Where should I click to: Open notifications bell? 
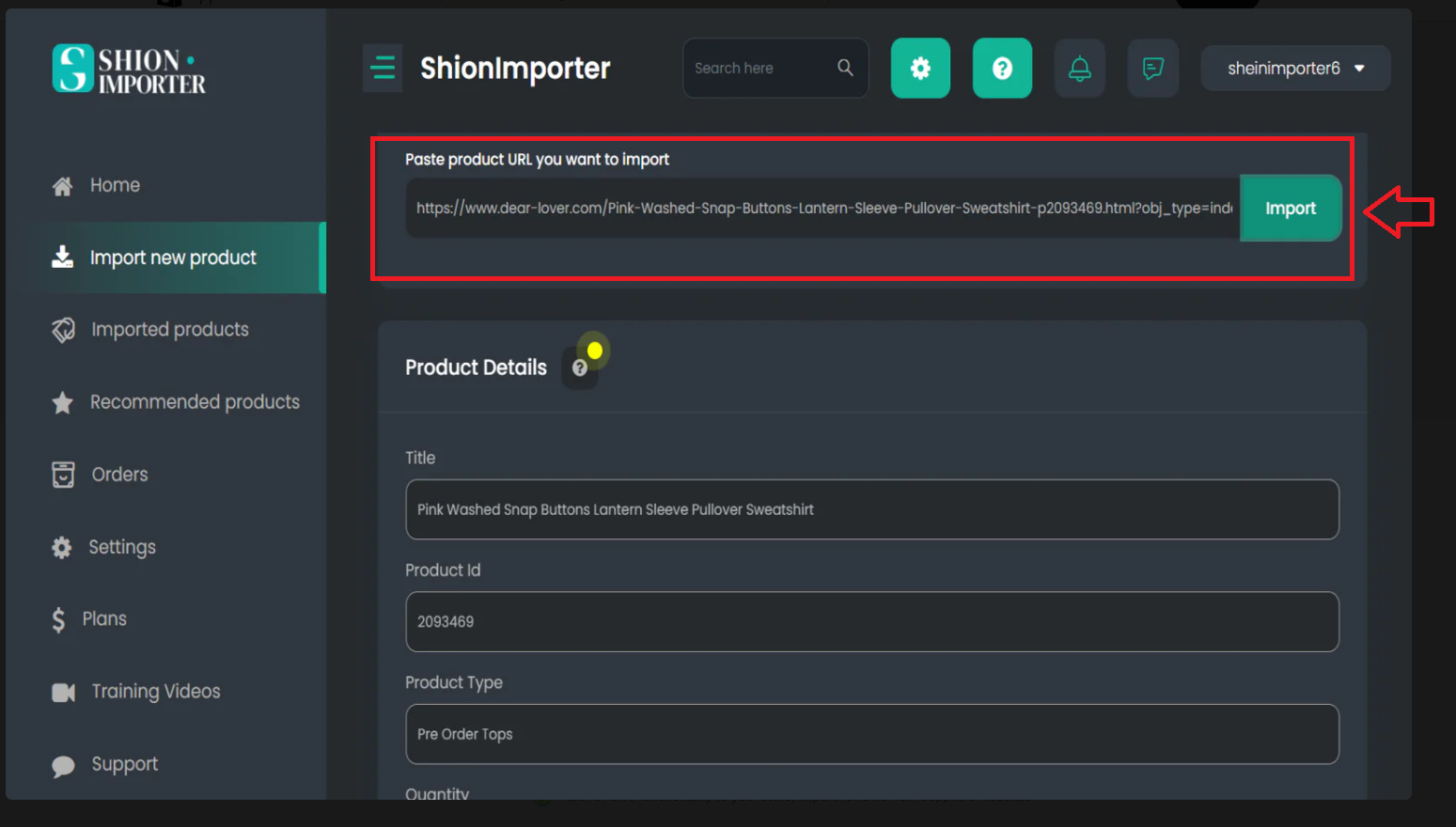point(1080,68)
